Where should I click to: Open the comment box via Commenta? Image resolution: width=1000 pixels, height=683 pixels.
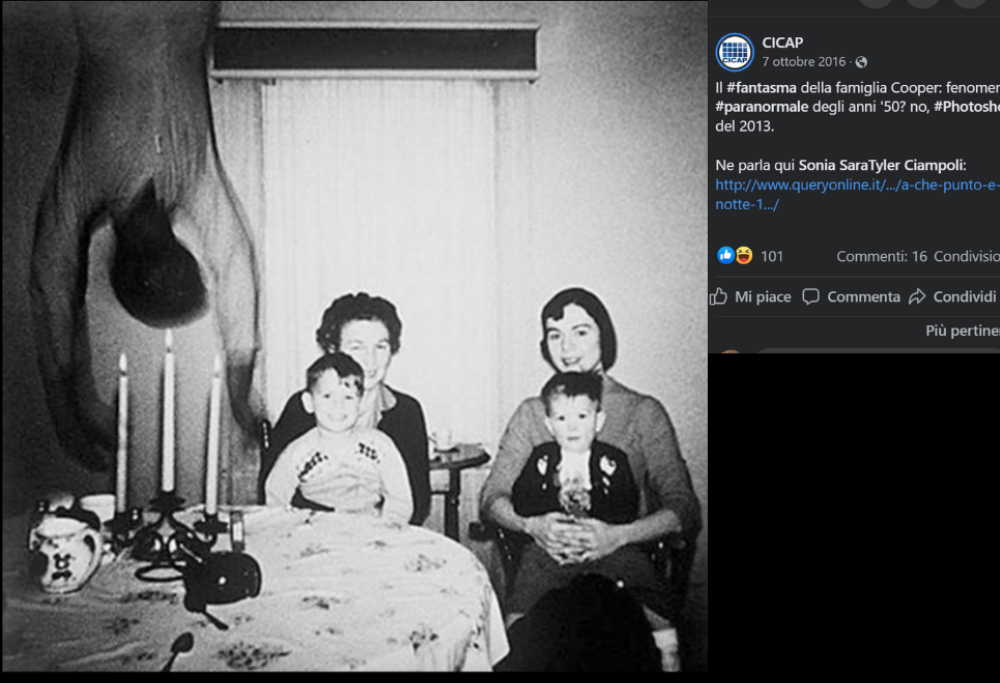click(851, 297)
